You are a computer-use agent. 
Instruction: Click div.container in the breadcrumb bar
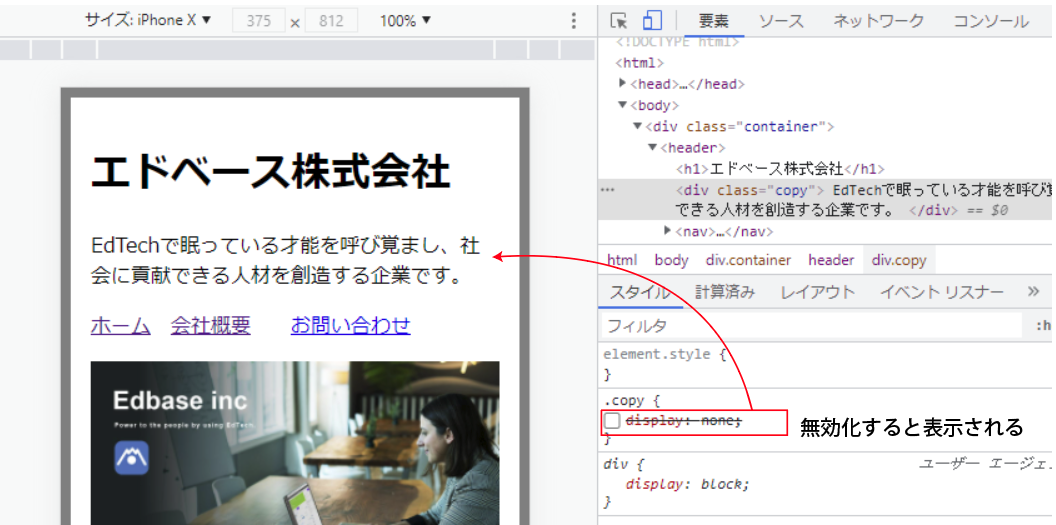748,260
